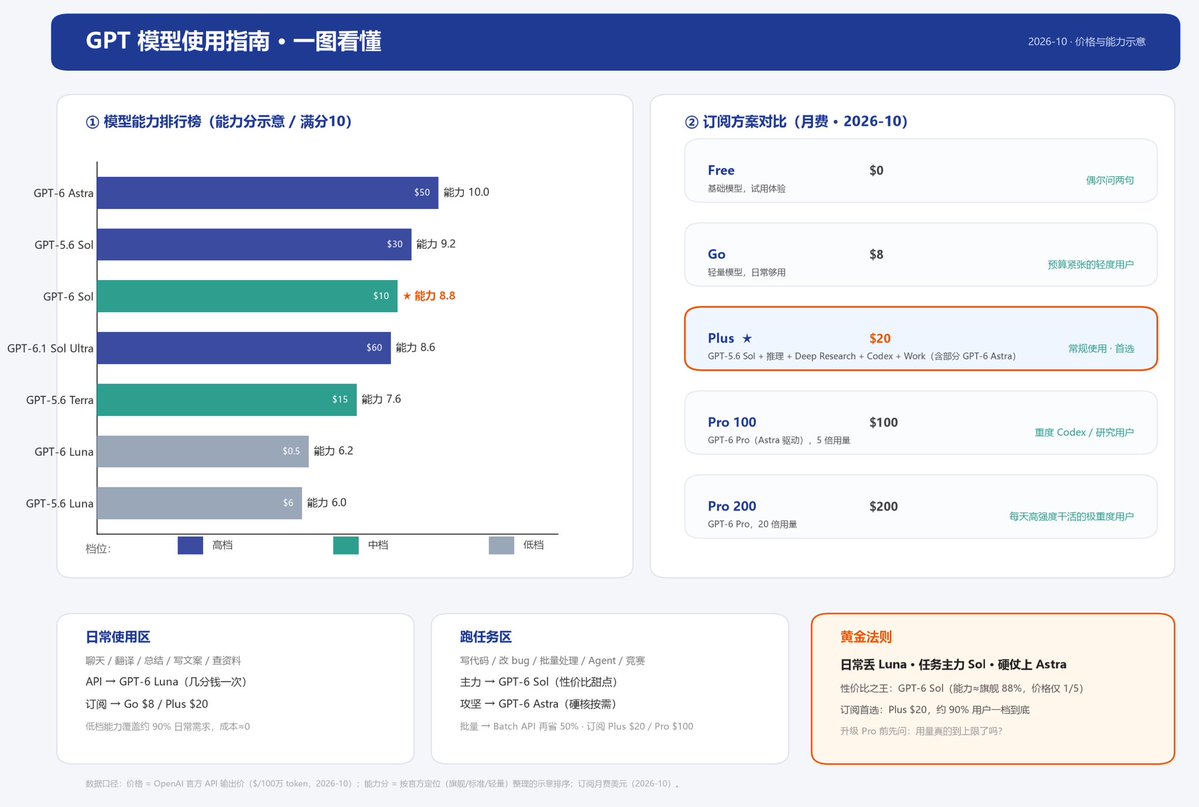Screen dimensions: 1199x807
Task: Click the orange star before 能力 8.8
Action: pyautogui.click(x=407, y=296)
